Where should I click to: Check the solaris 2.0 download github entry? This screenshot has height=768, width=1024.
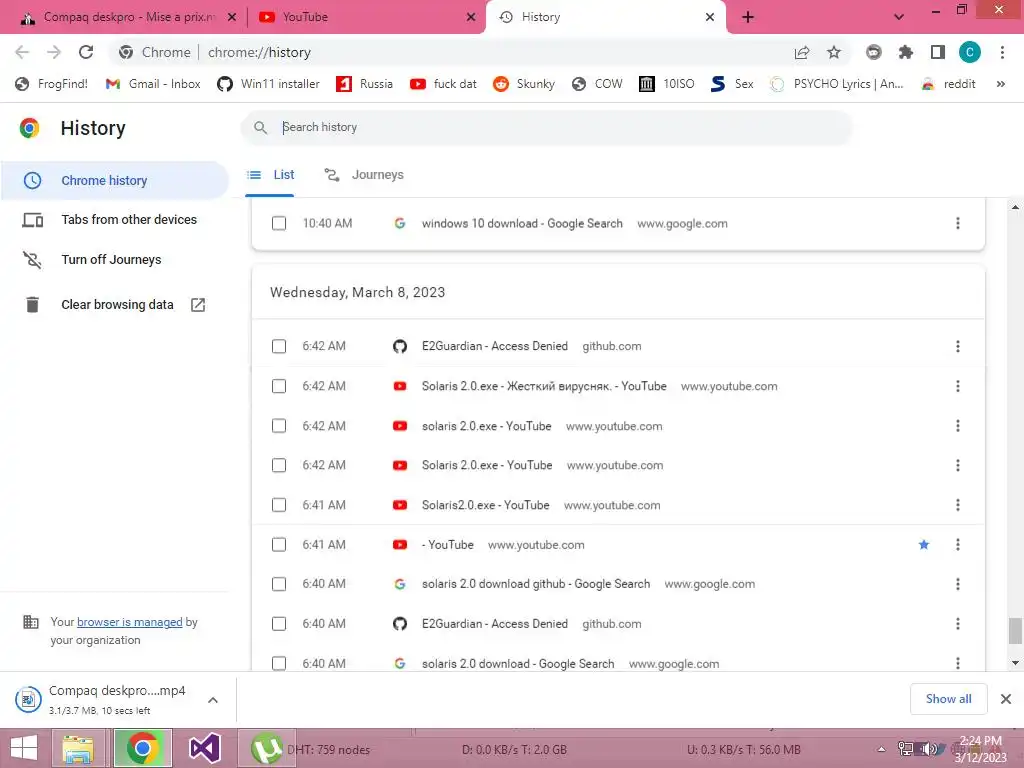(279, 584)
